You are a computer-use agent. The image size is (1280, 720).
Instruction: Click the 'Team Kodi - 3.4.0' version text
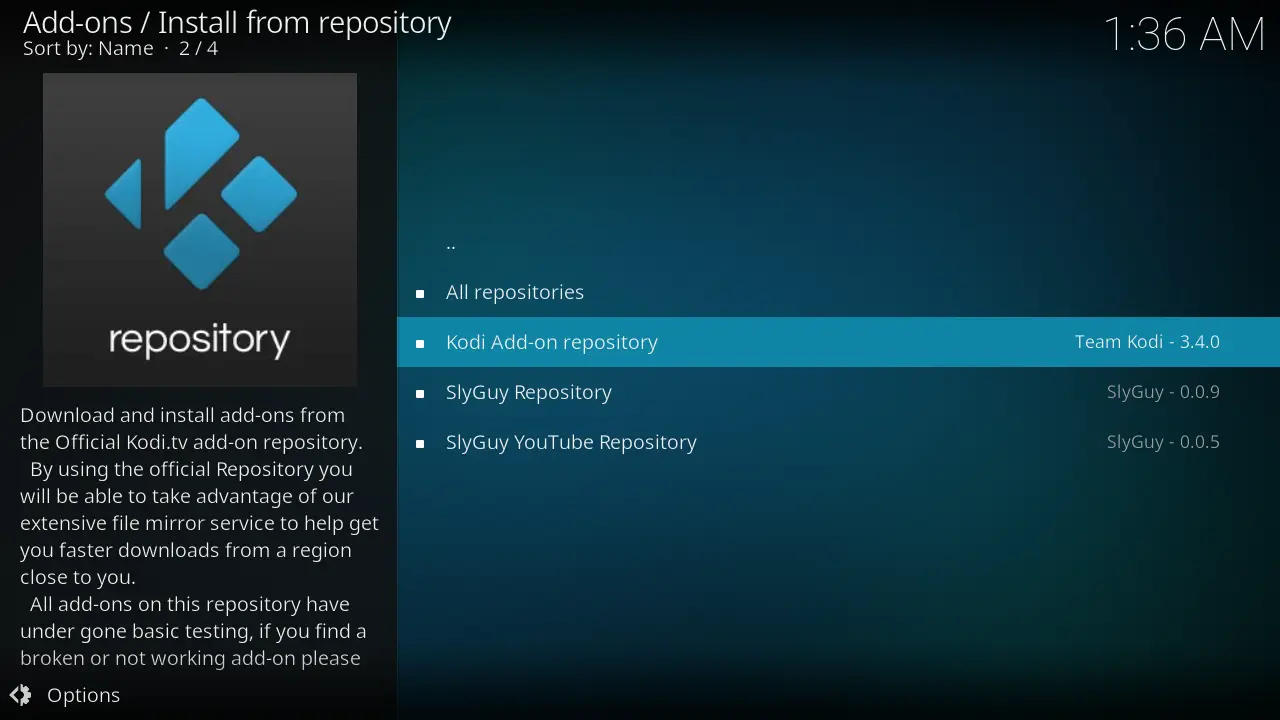pyautogui.click(x=1147, y=342)
